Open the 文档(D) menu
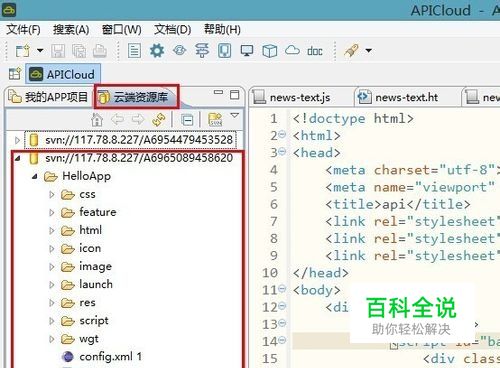This screenshot has height=368, width=500. [x=173, y=30]
